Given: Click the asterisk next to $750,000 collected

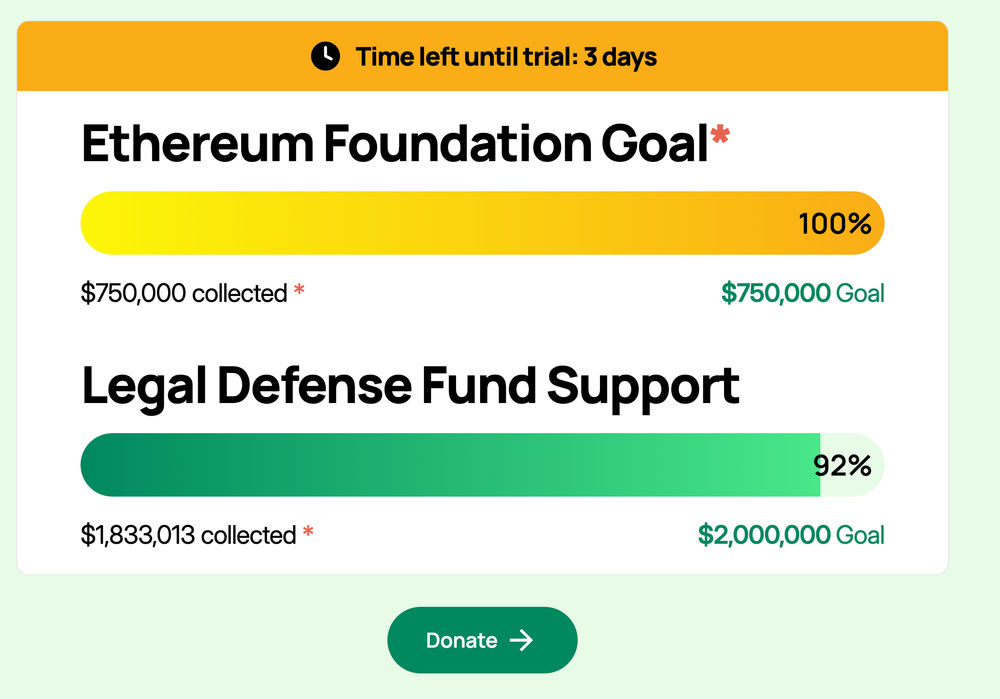Looking at the screenshot, I should [x=298, y=290].
